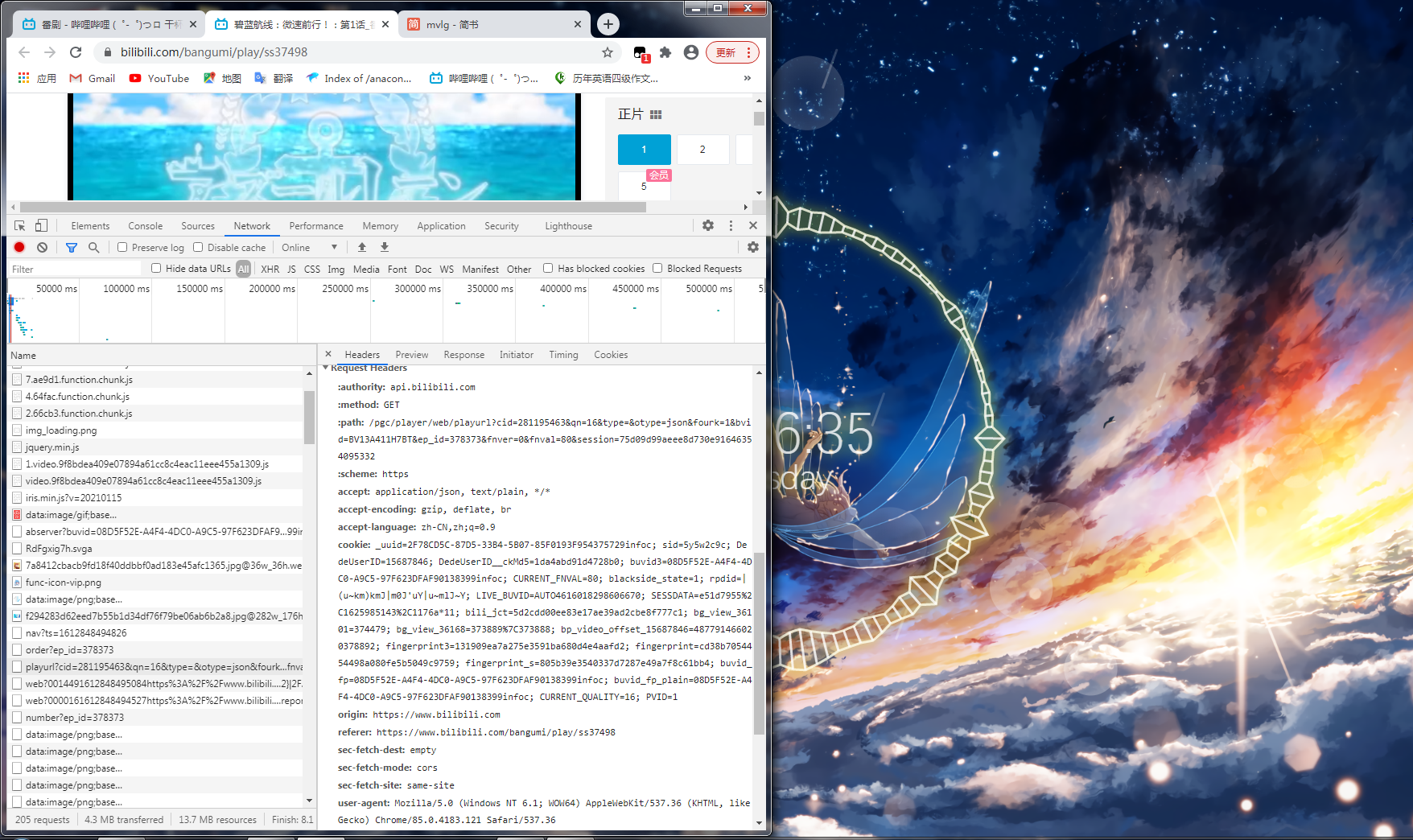Screen dimensions: 1413x840
Task: Collapse the Request Headers section
Action: click(326, 368)
